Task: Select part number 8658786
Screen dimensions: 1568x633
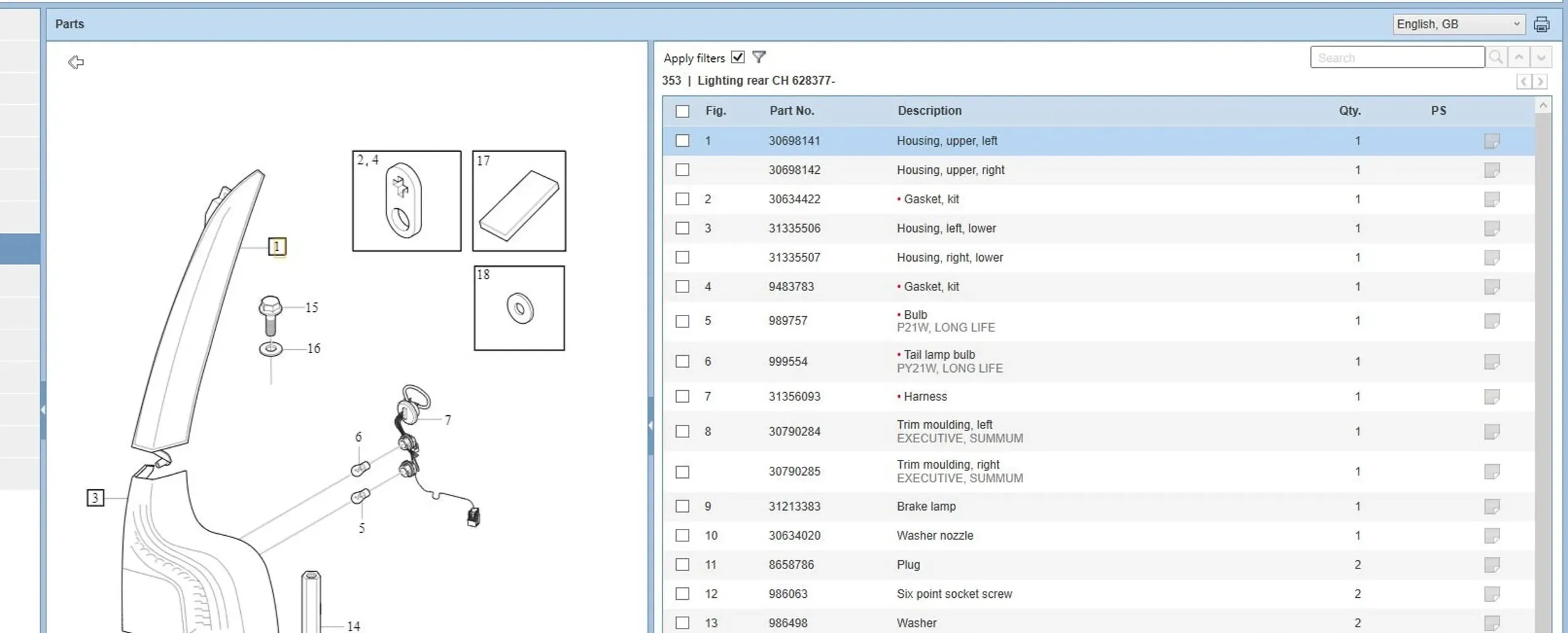Action: pyautogui.click(x=791, y=565)
